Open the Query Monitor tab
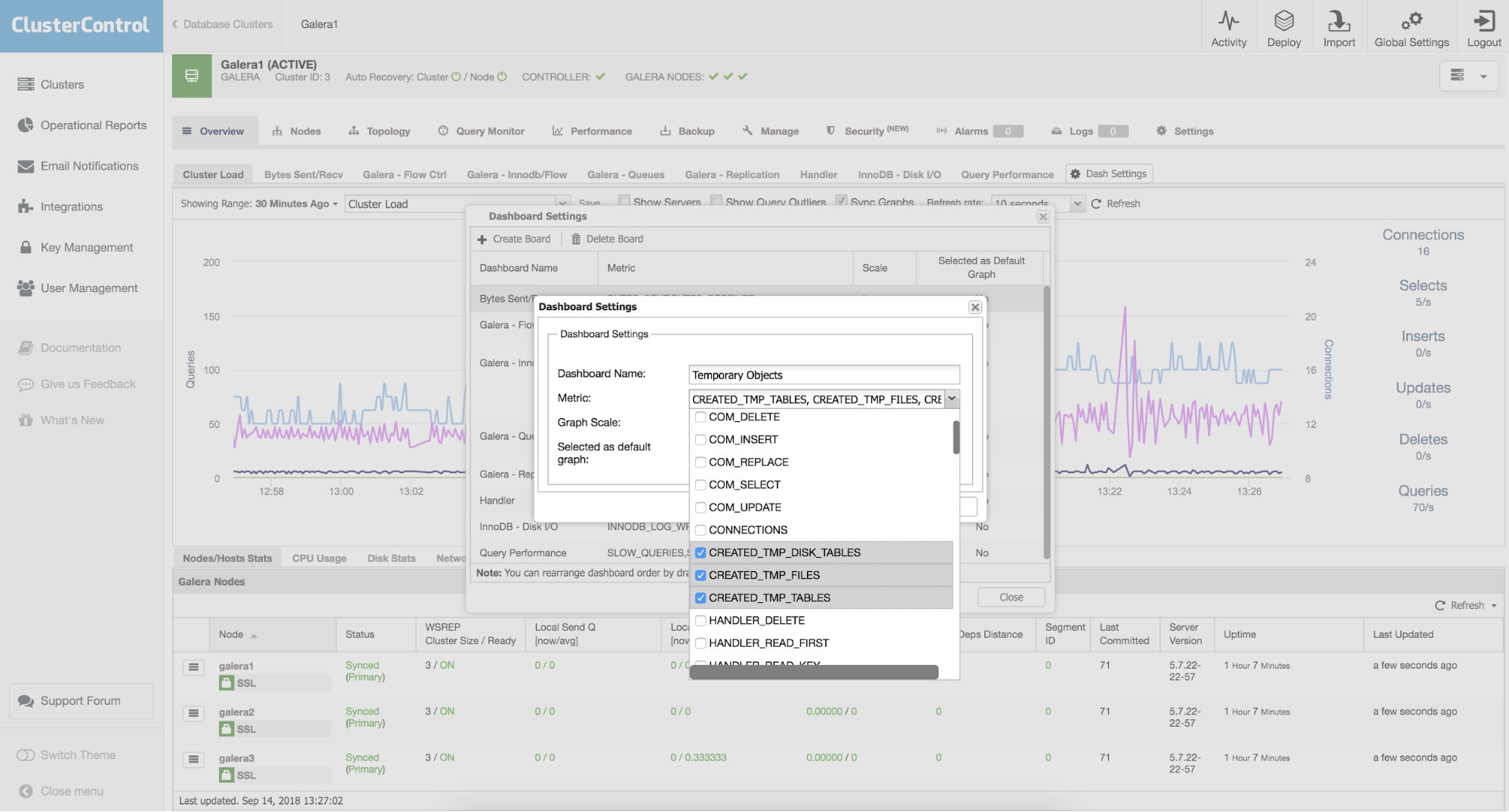The width and height of the screenshot is (1509, 812). 482,131
